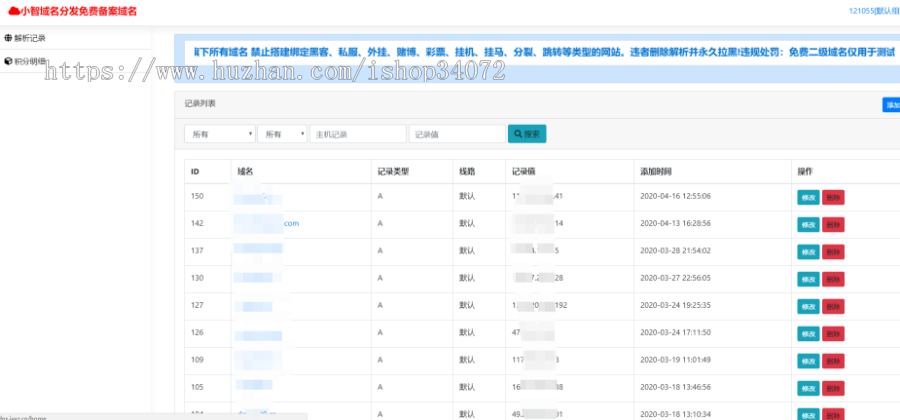Click the 操作 column header
Image resolution: width=900 pixels, height=420 pixels.
click(805, 172)
